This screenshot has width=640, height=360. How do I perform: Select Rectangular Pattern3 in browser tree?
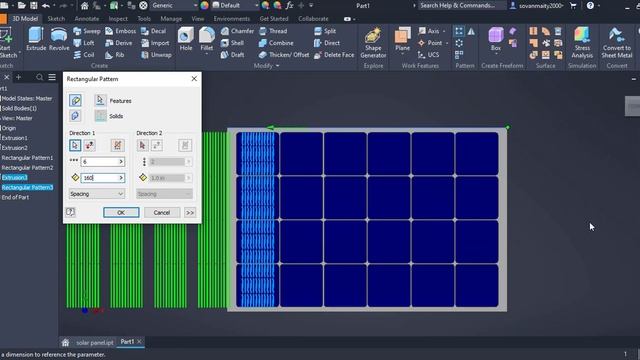pos(27,187)
